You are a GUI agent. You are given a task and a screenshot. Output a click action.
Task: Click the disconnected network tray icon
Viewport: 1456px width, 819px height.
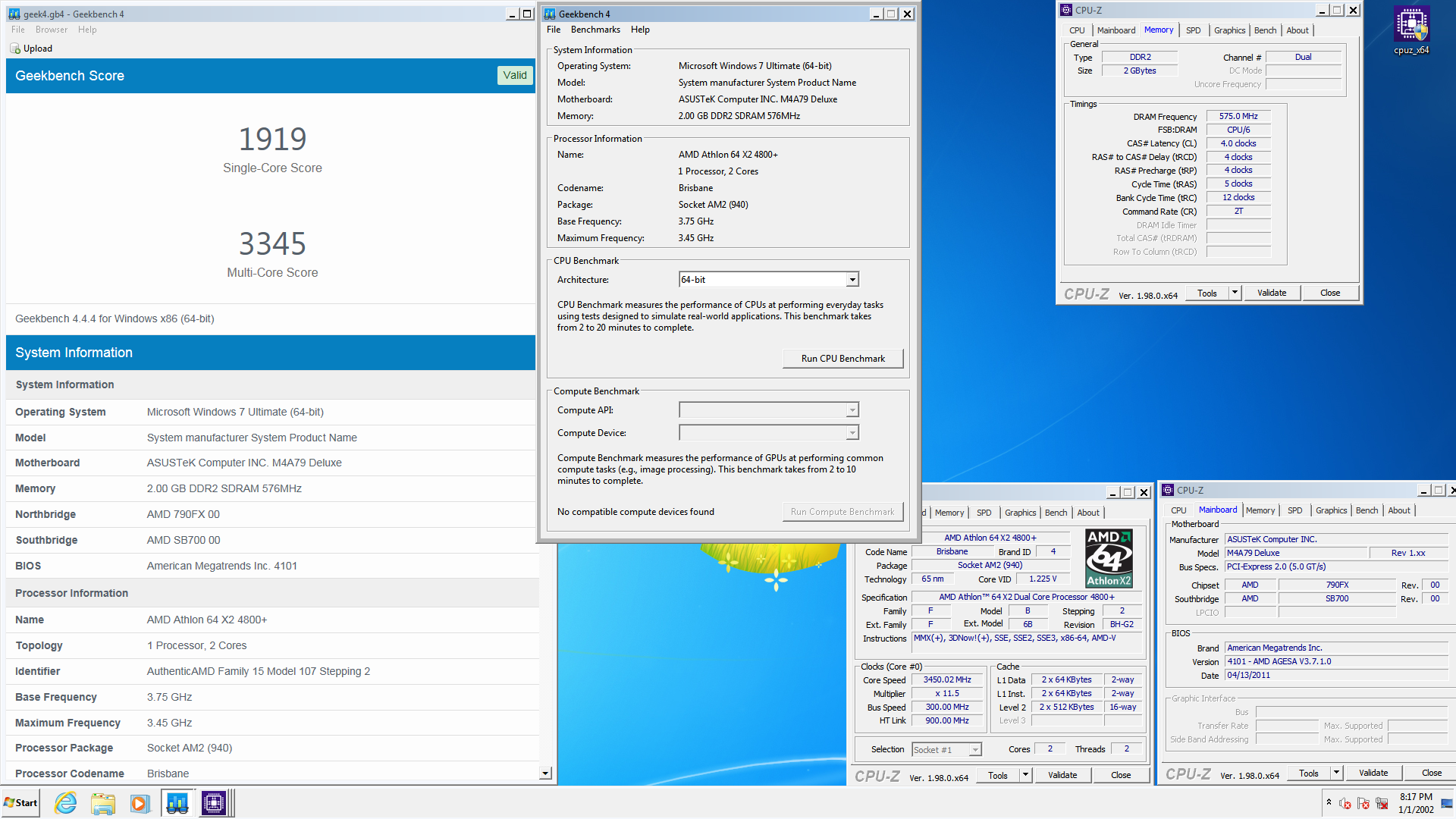tap(1382, 803)
